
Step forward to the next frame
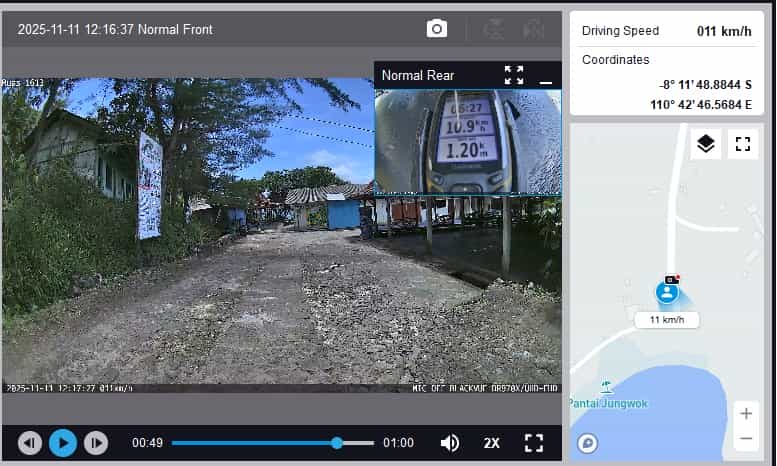pyautogui.click(x=95, y=442)
